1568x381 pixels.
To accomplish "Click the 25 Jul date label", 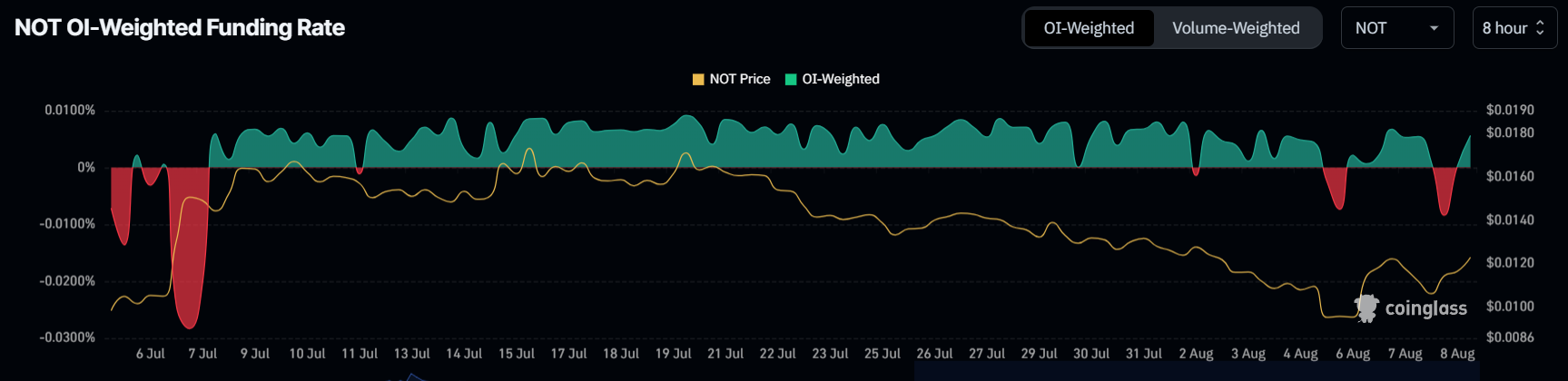I will (883, 354).
